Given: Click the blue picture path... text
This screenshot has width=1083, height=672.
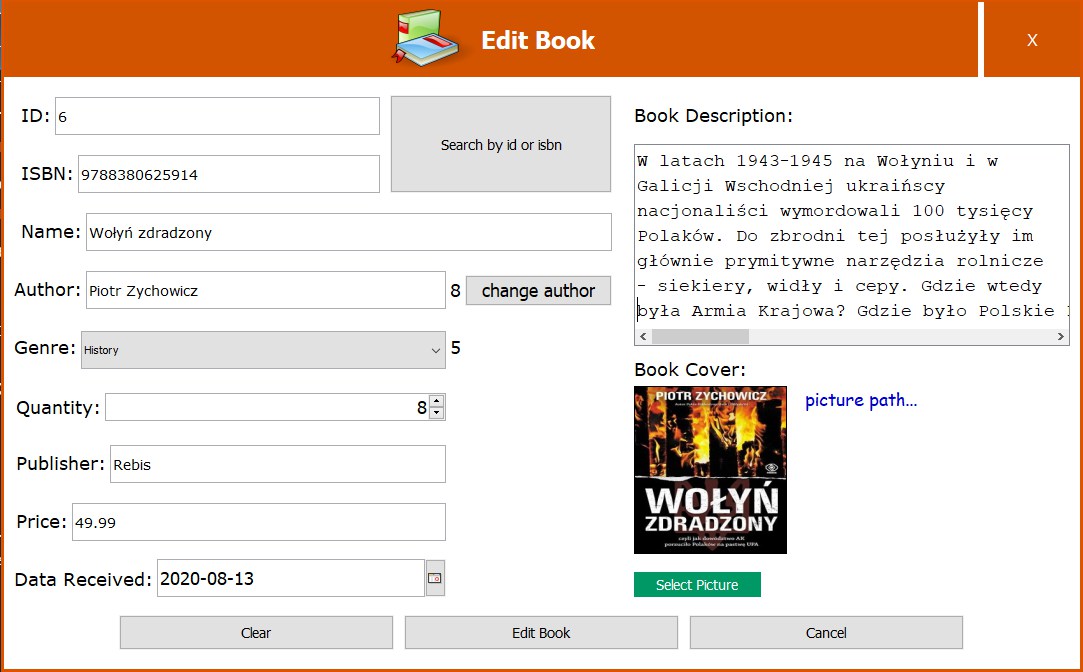Looking at the screenshot, I should pyautogui.click(x=861, y=400).
